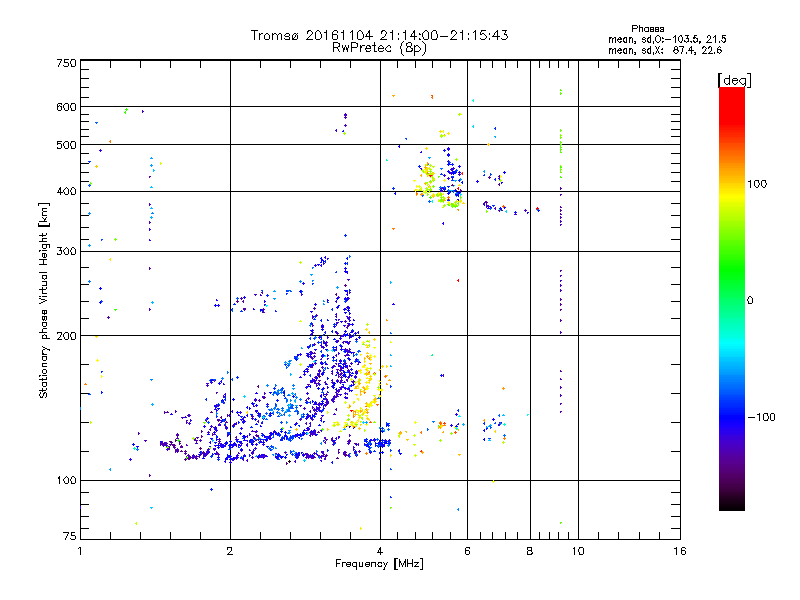Screen dimensions: 800x600
Task: Click the x-axis tick label "10"
Action: pos(578,551)
